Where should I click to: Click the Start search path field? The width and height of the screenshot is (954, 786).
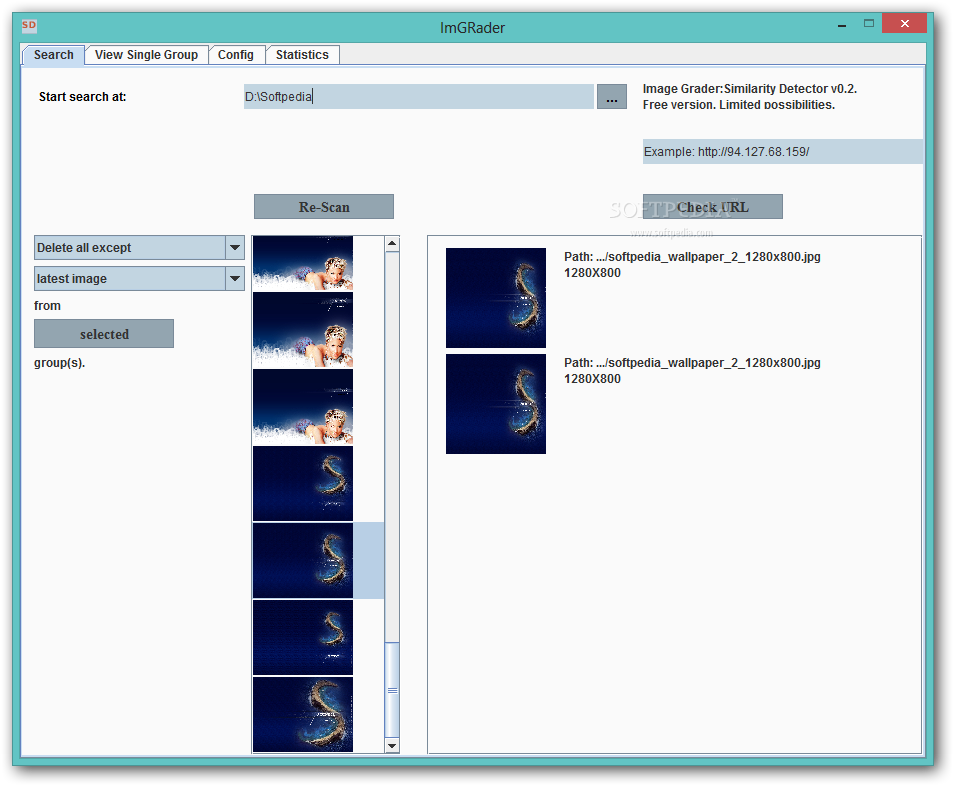point(419,97)
